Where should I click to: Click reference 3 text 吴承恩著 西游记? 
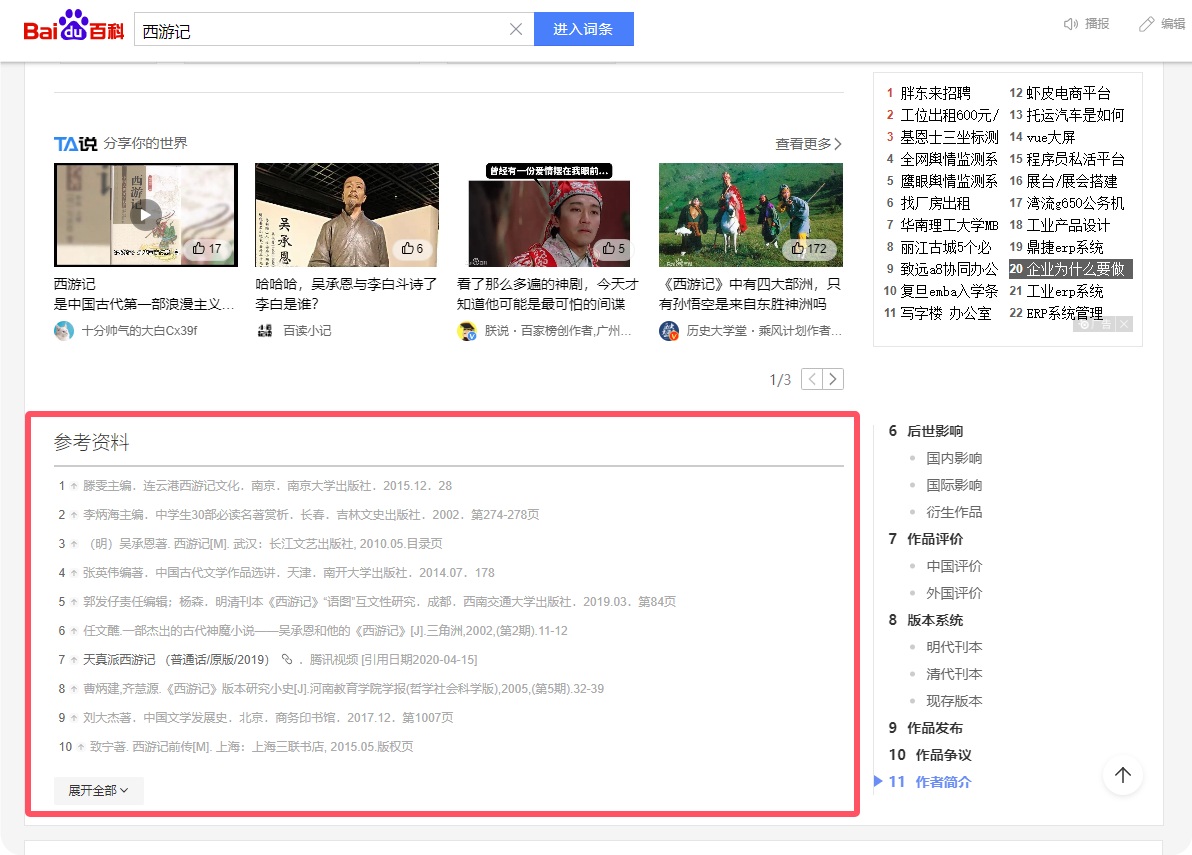coord(265,544)
